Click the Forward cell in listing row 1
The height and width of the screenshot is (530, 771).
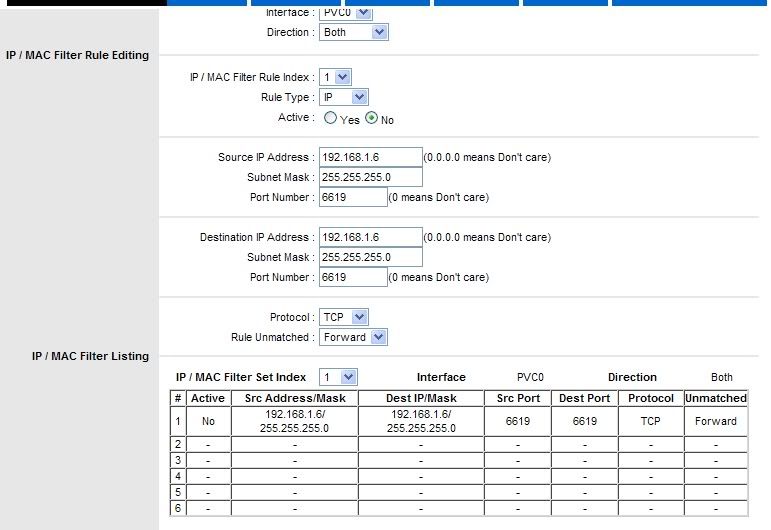tap(715, 421)
